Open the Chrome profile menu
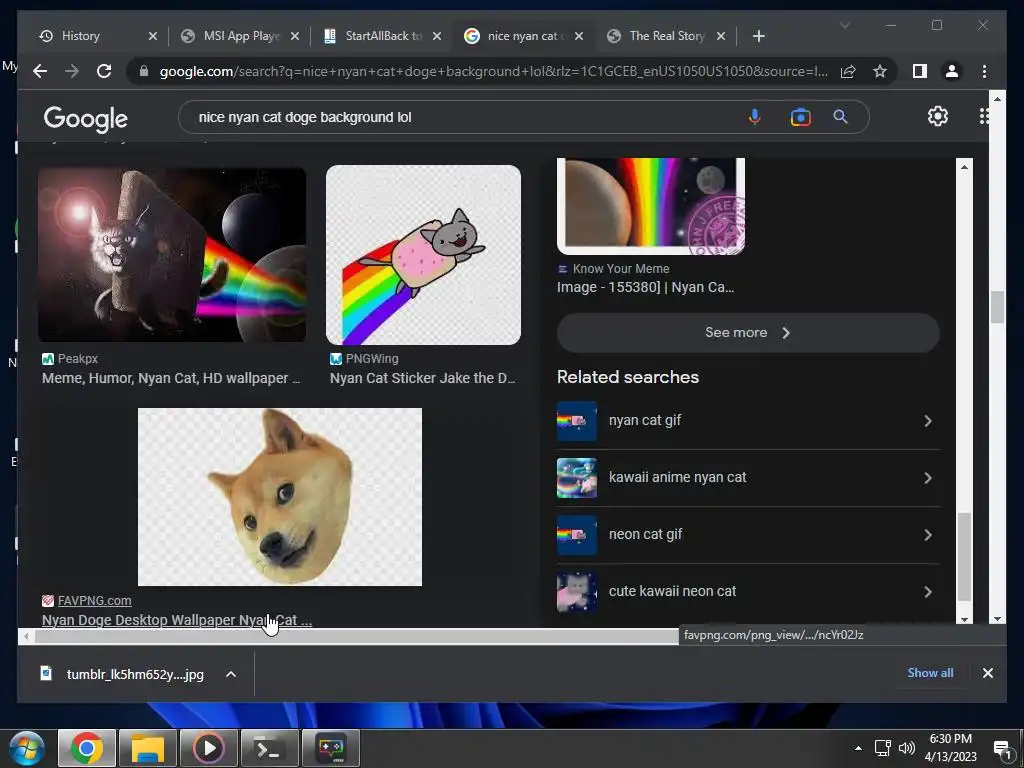The height and width of the screenshot is (768, 1024). click(x=952, y=71)
